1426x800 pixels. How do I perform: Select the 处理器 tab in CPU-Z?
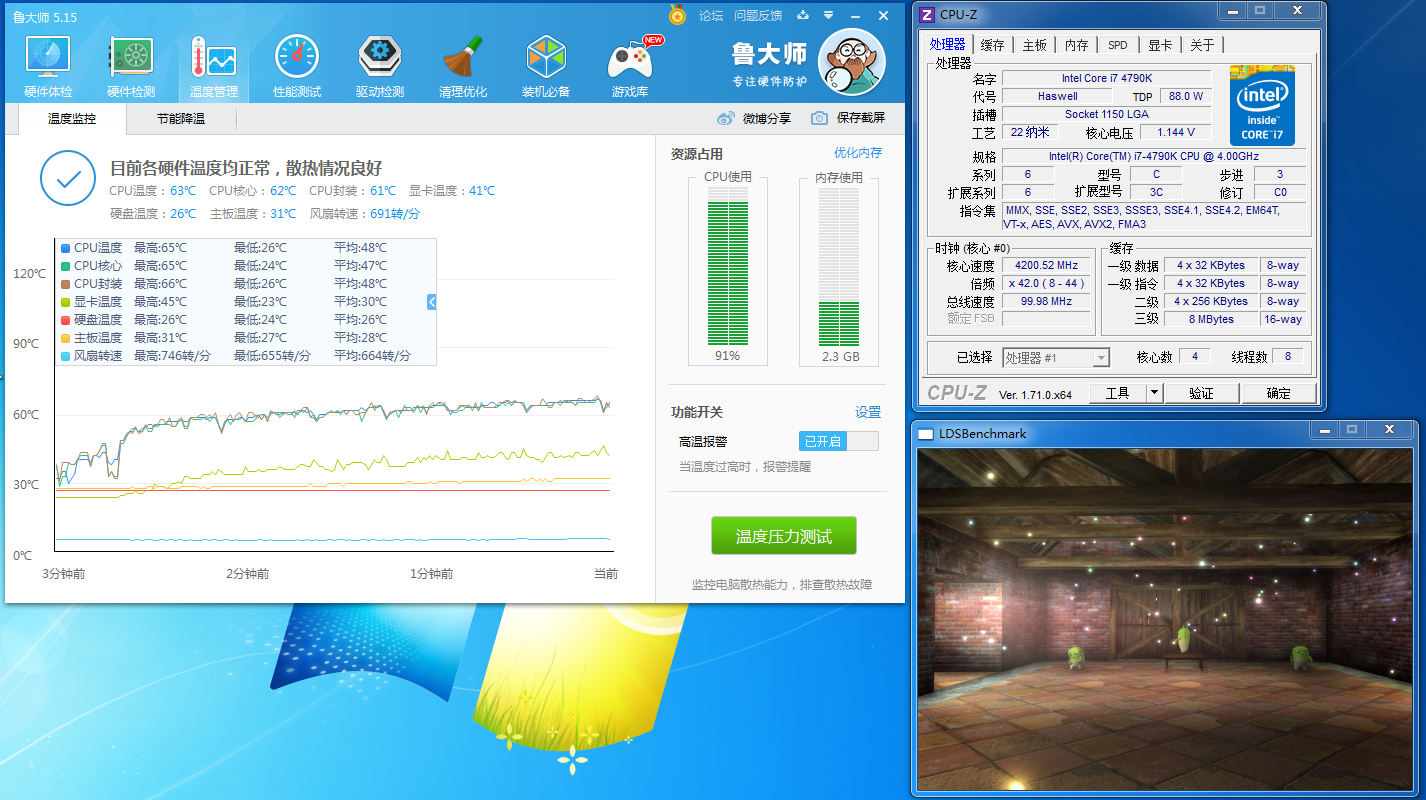pos(947,44)
